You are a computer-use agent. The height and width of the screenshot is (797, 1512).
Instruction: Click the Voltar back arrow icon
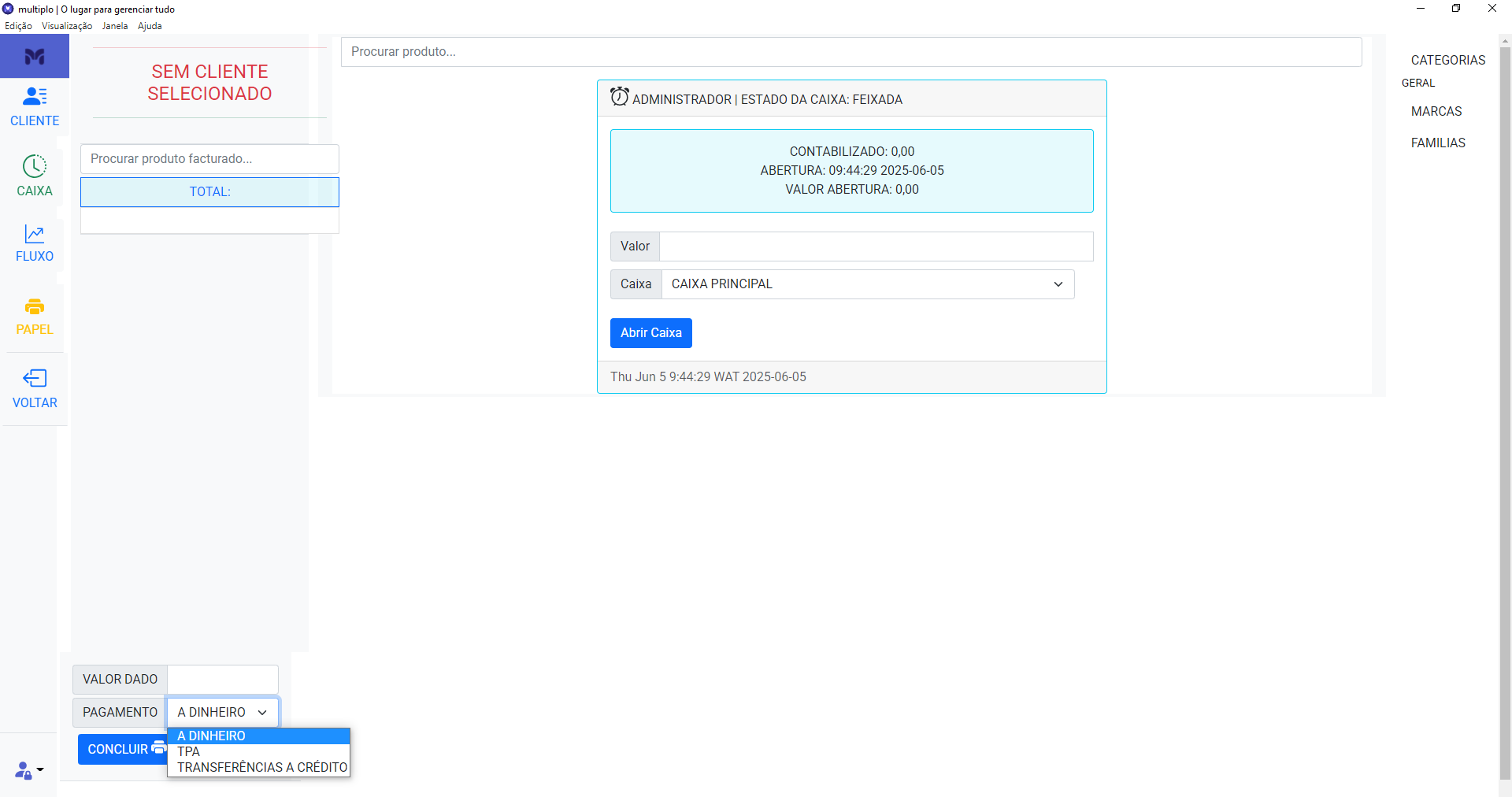(35, 379)
